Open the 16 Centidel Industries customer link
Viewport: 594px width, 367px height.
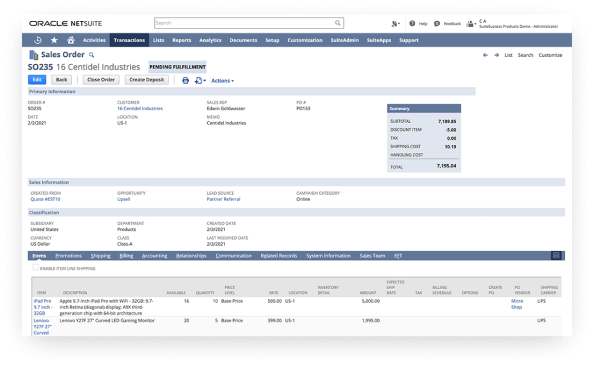[x=140, y=109]
